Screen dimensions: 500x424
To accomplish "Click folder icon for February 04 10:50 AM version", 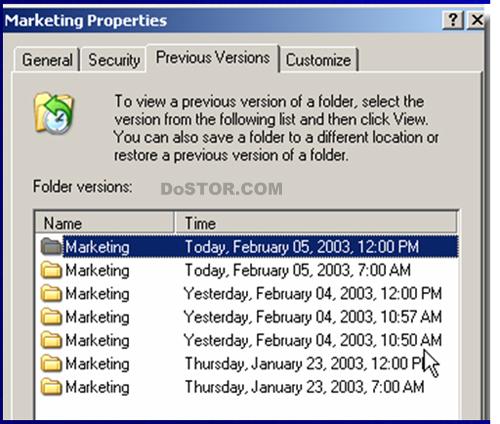I will [x=51, y=340].
